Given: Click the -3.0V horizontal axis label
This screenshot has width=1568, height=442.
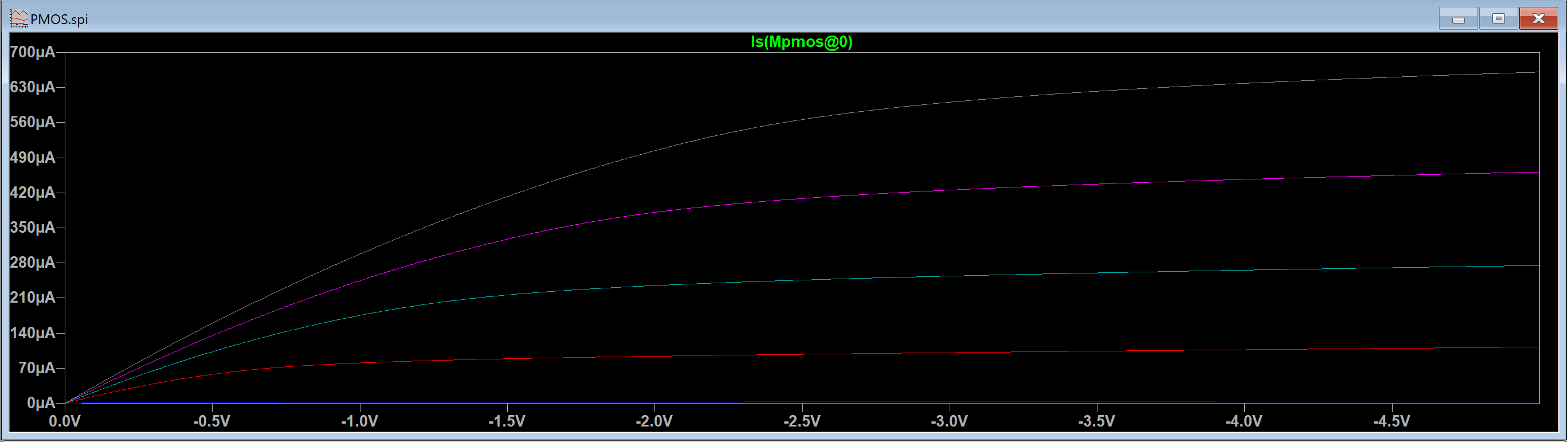Looking at the screenshot, I should (x=949, y=421).
